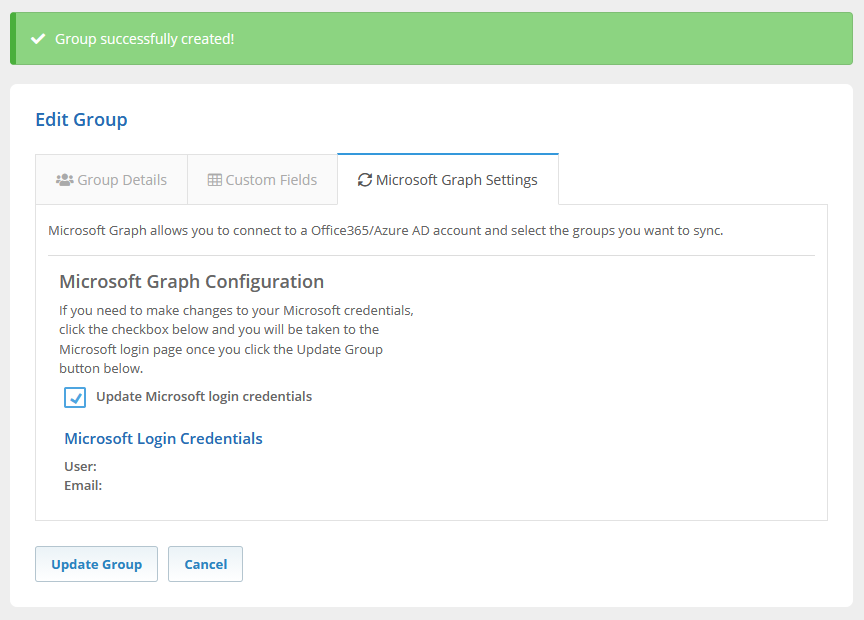Click empty area of the green success banner
This screenshot has height=620, width=864.
pos(550,39)
